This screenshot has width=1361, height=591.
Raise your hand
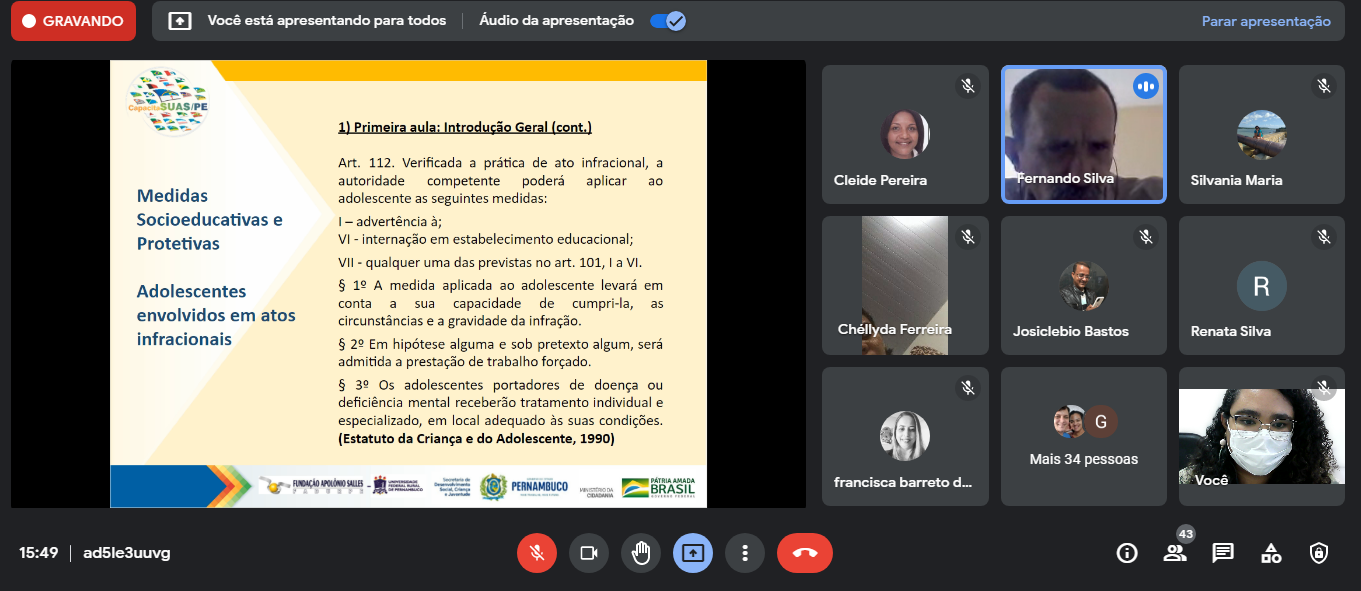641,553
